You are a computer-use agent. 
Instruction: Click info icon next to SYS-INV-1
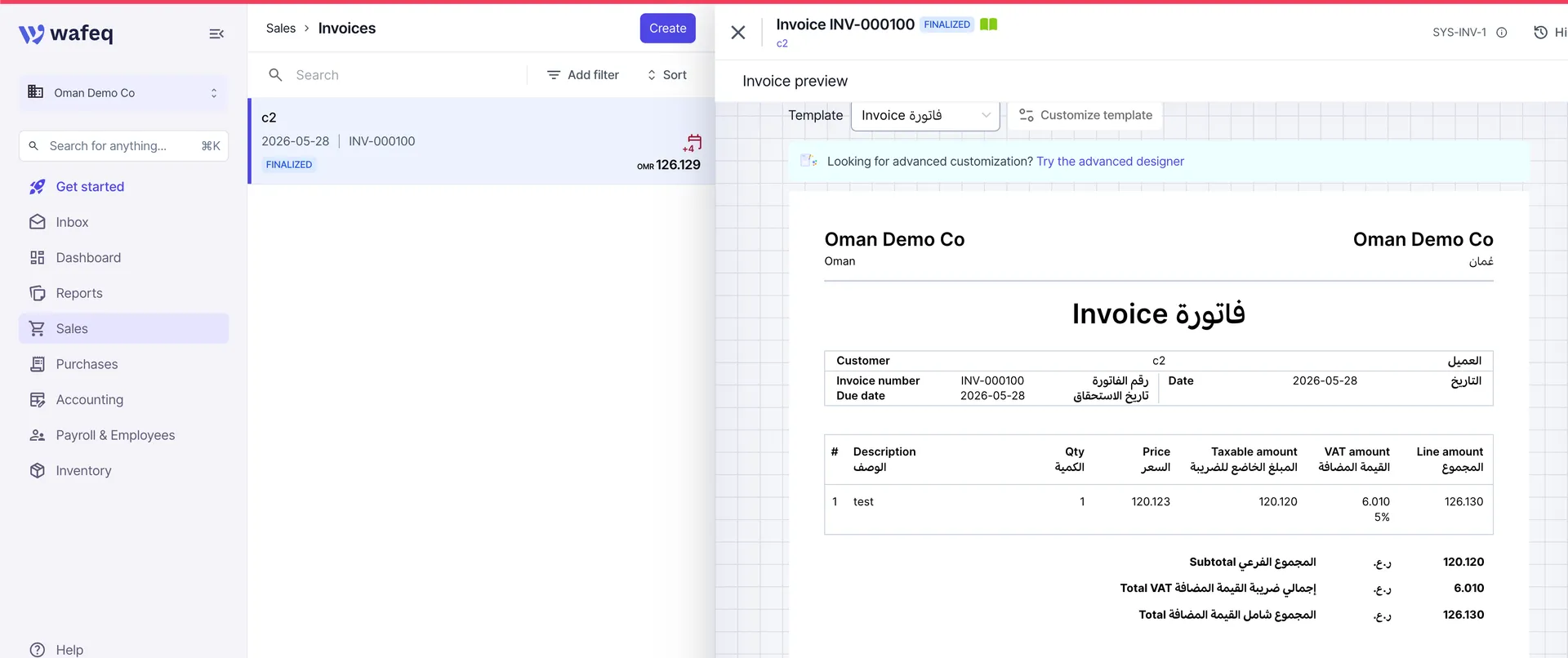pyautogui.click(x=1501, y=33)
